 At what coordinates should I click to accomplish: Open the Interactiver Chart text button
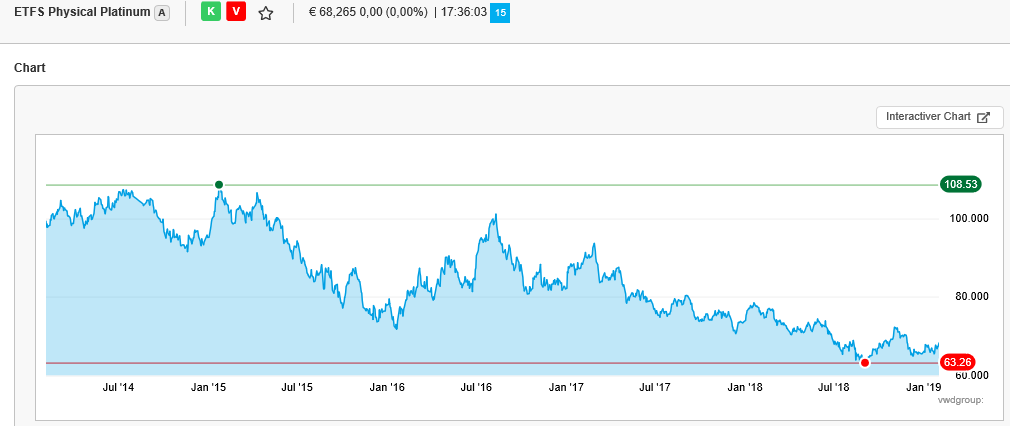tap(928, 117)
